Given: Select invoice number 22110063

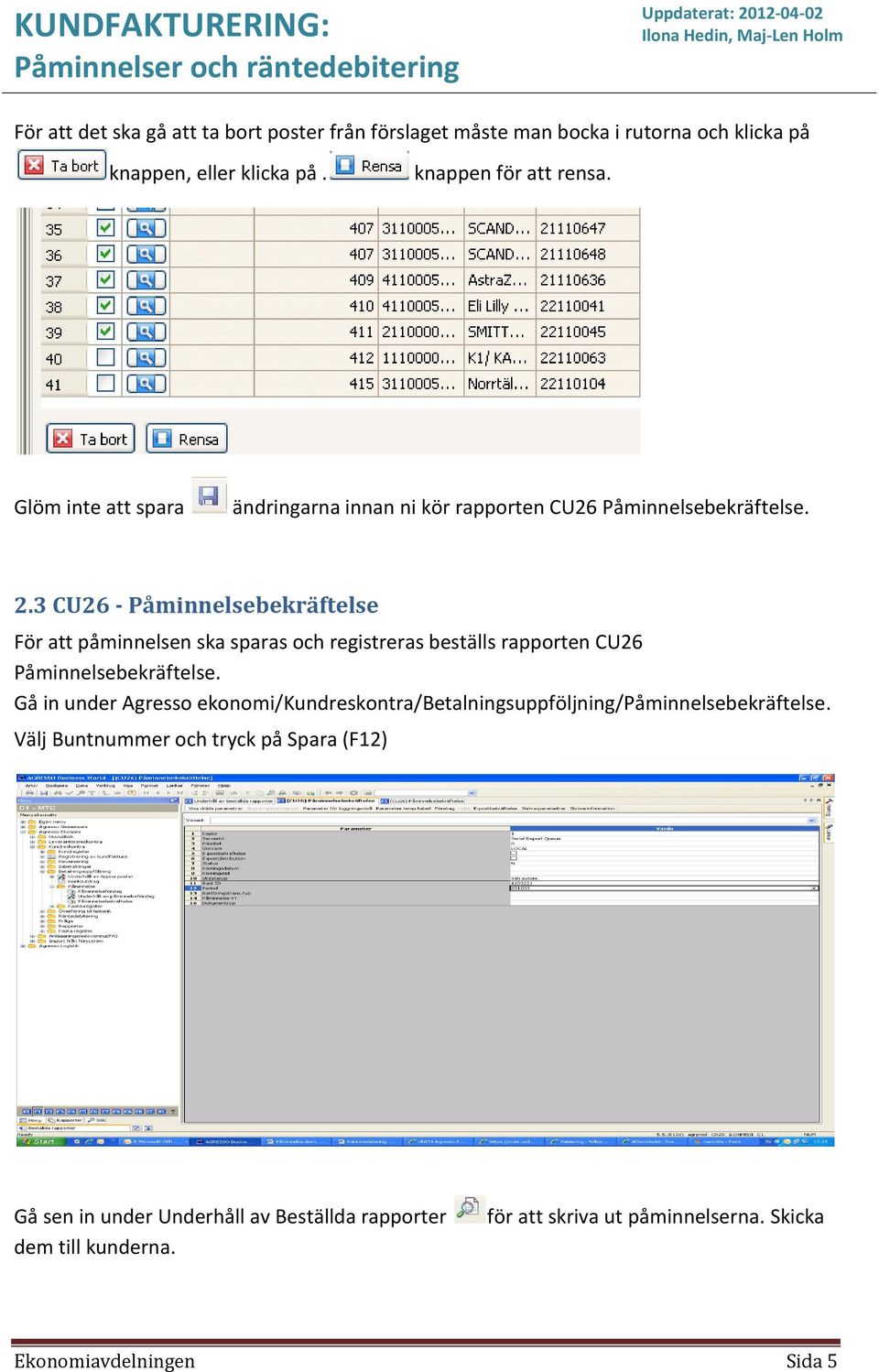Looking at the screenshot, I should pos(573,357).
